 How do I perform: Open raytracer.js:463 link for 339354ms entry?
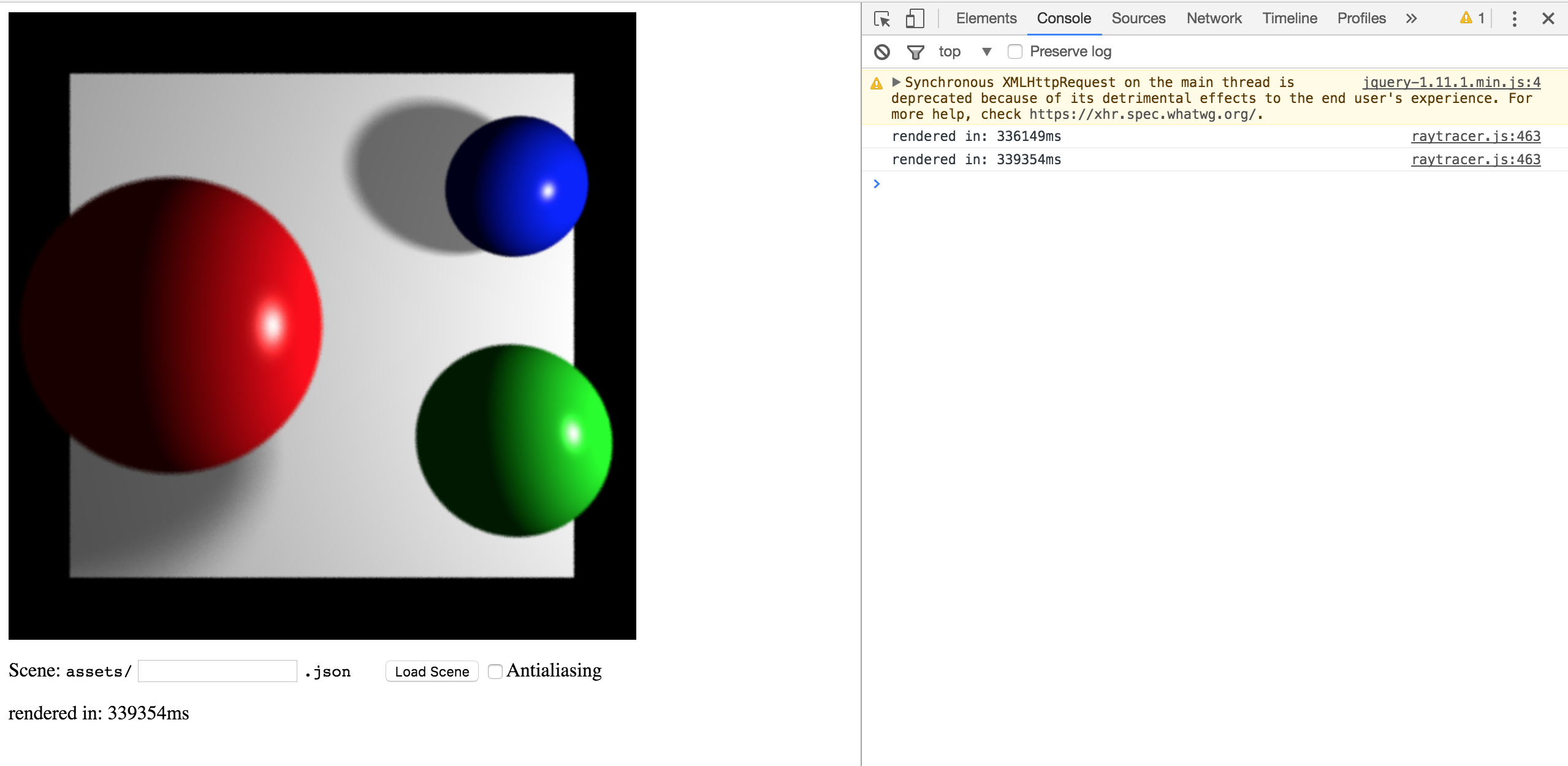click(x=1475, y=159)
